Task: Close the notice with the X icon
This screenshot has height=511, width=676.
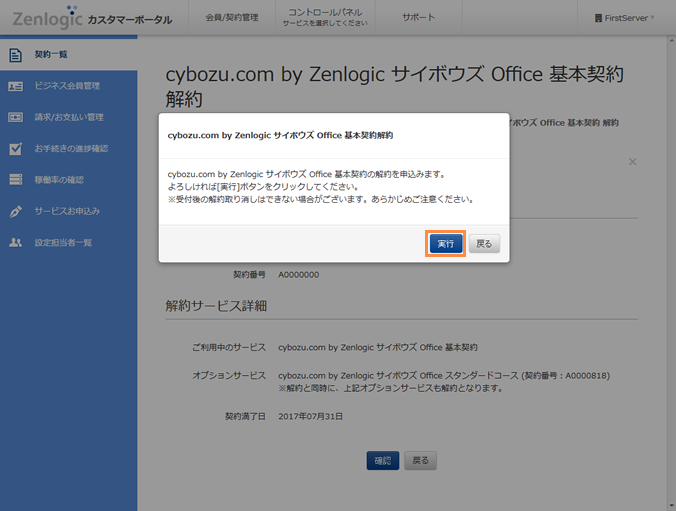Action: coord(632,162)
